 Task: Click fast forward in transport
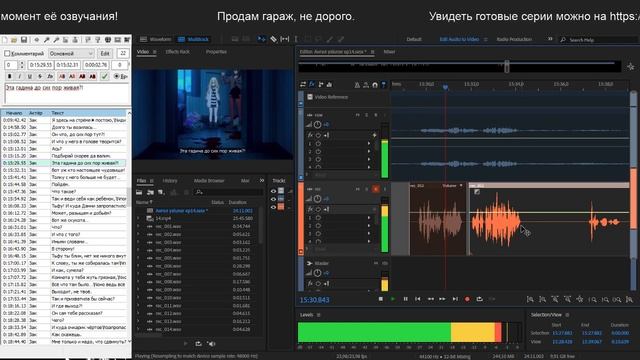click(x=442, y=299)
